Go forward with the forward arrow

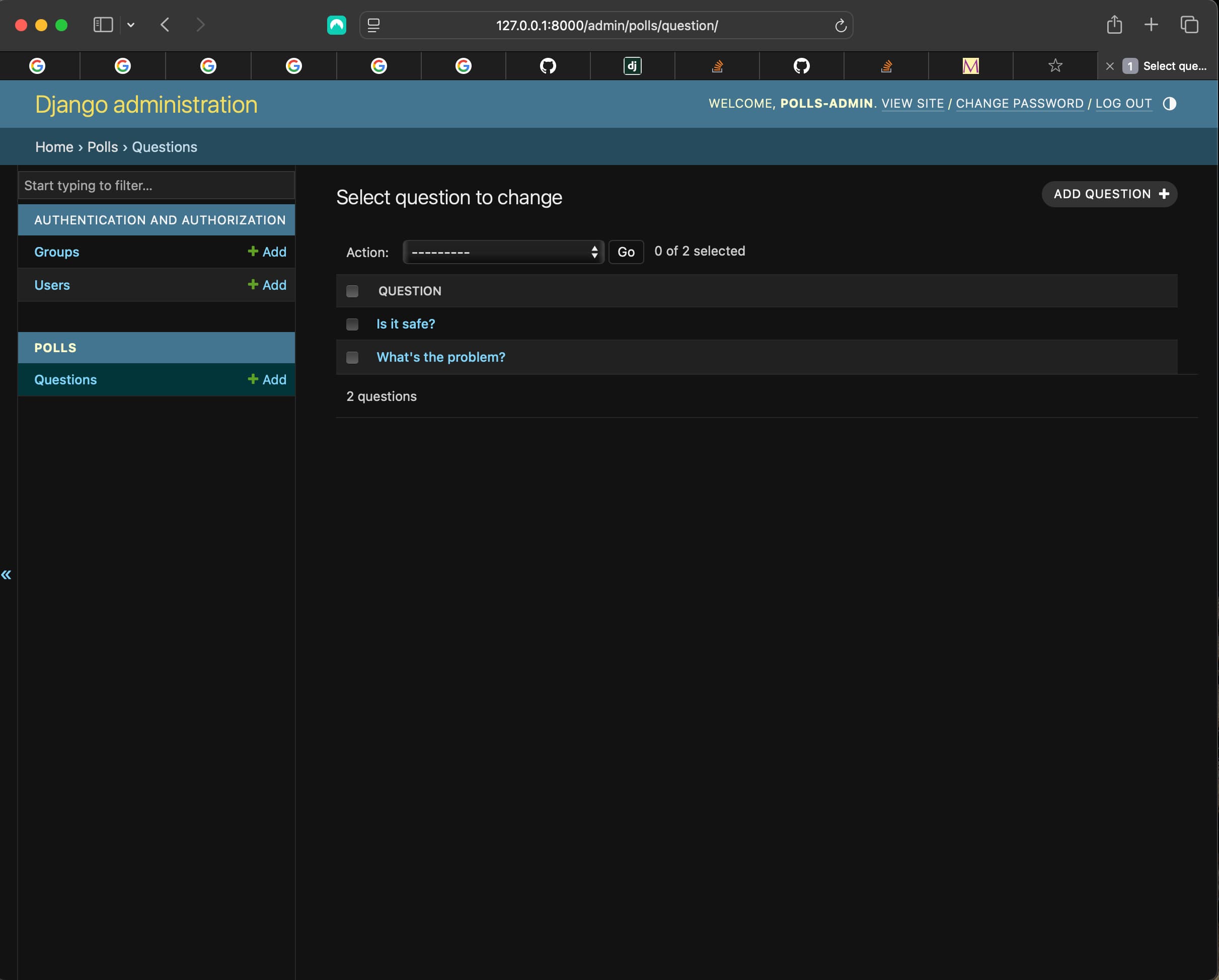(200, 25)
